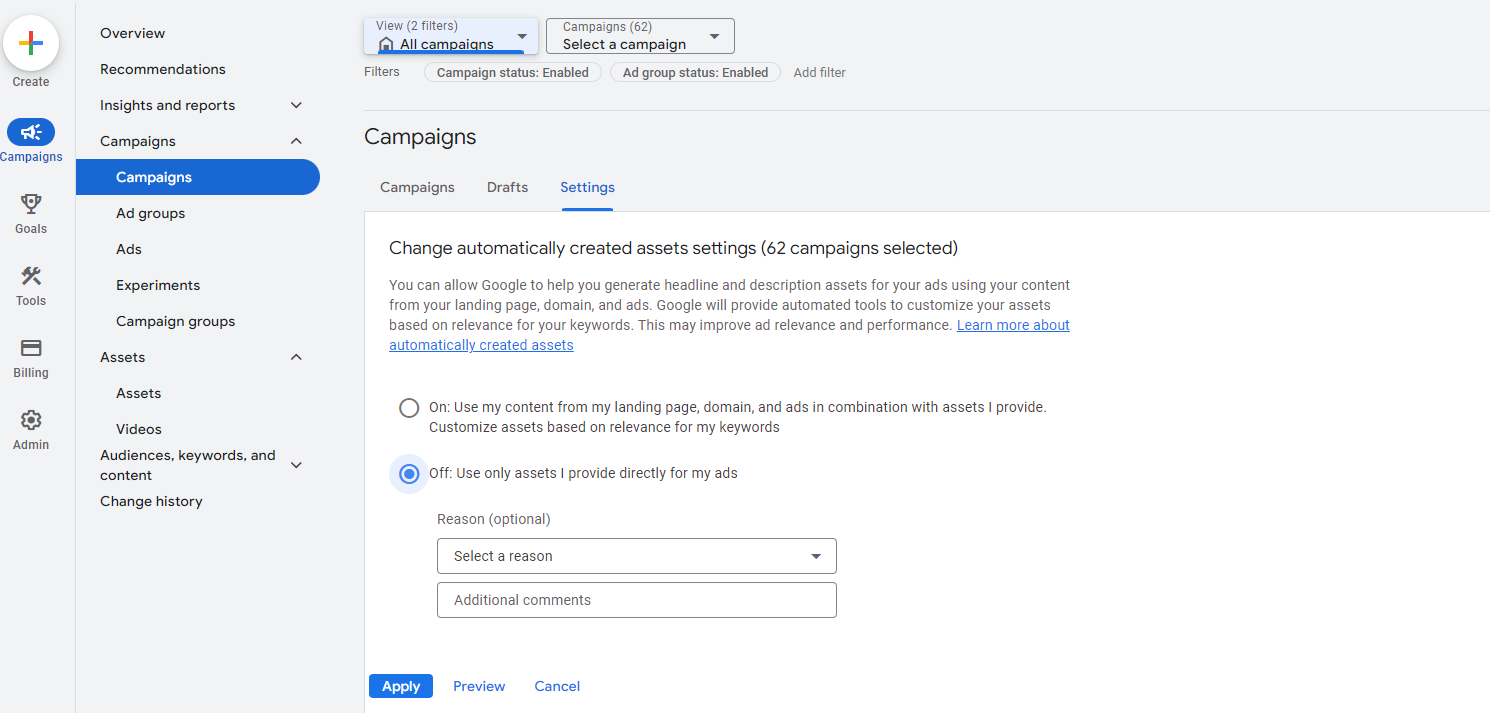Open the Select a reason dropdown
The width and height of the screenshot is (1490, 713).
click(x=636, y=556)
